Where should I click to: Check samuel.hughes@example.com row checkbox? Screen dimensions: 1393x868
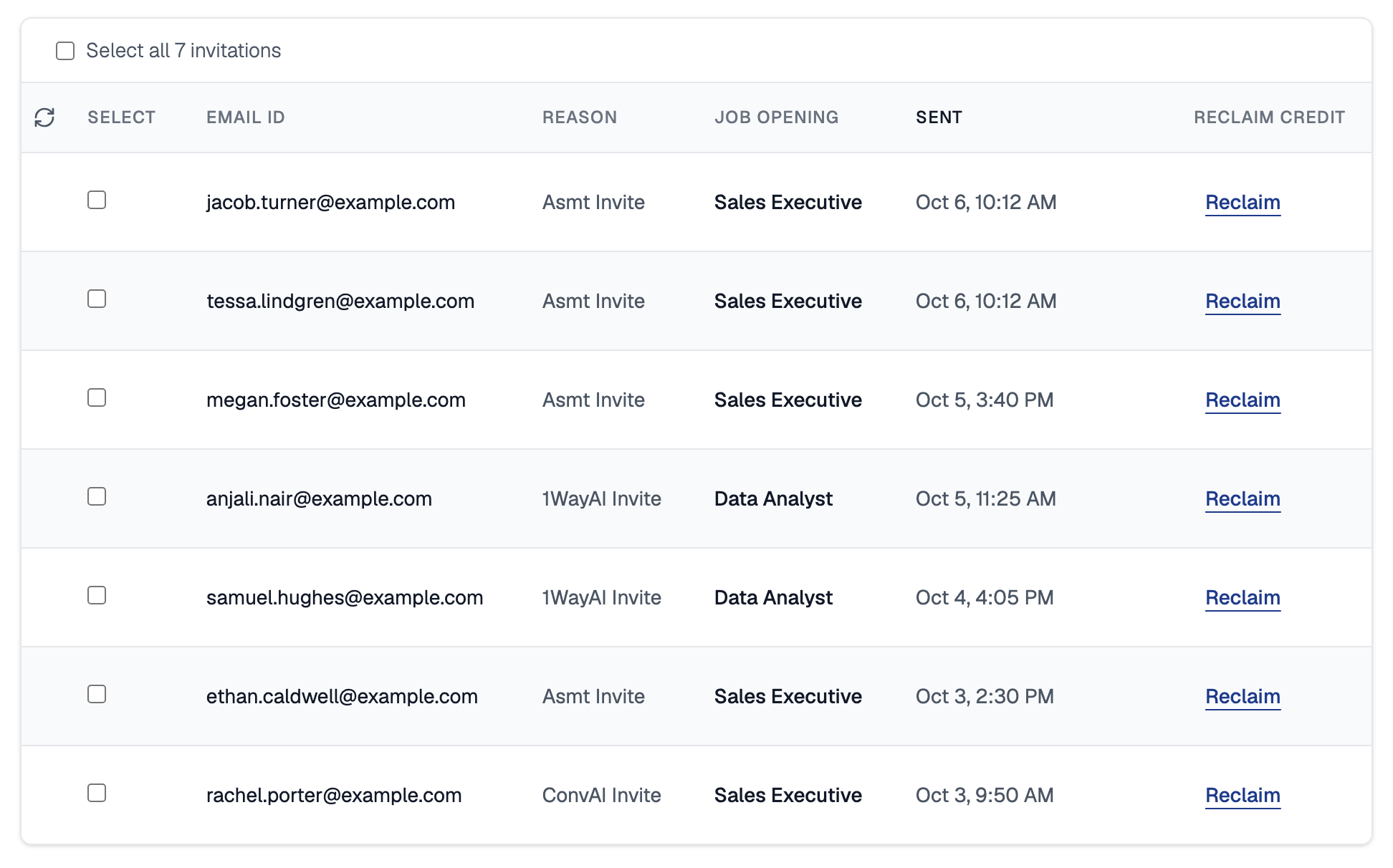[x=97, y=595]
